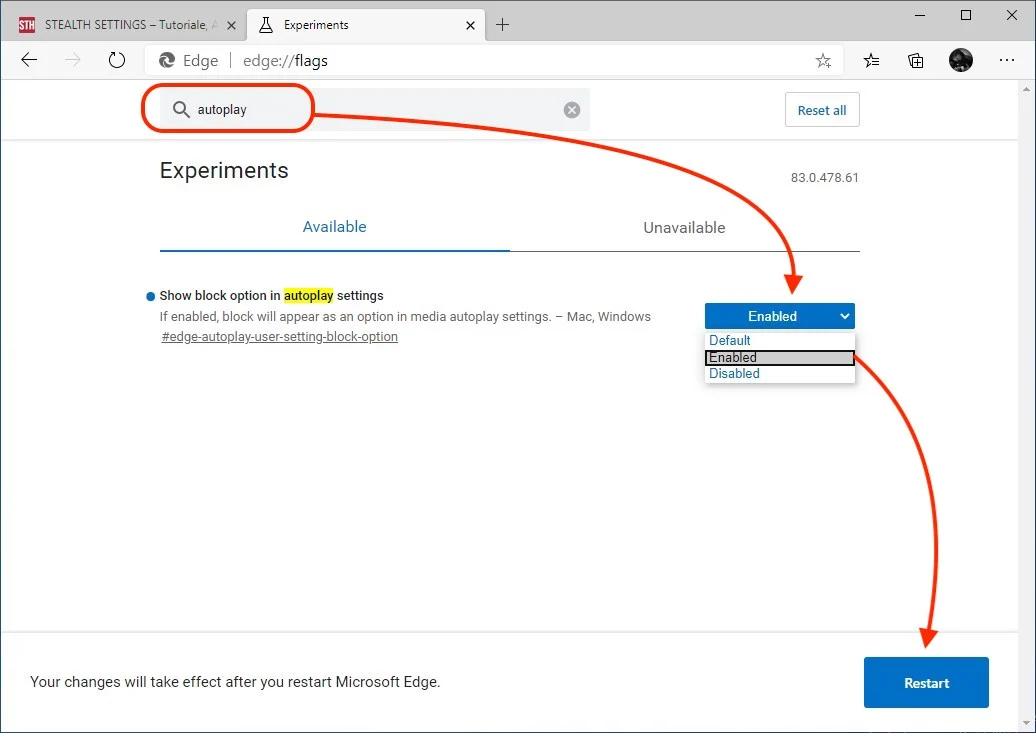Expand the Enabled dropdown for autoplay flag

click(x=779, y=316)
